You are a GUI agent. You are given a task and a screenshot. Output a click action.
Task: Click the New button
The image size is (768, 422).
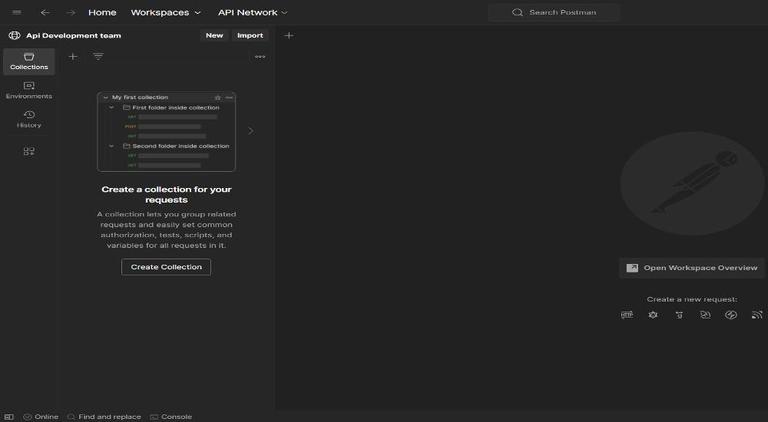click(x=214, y=35)
